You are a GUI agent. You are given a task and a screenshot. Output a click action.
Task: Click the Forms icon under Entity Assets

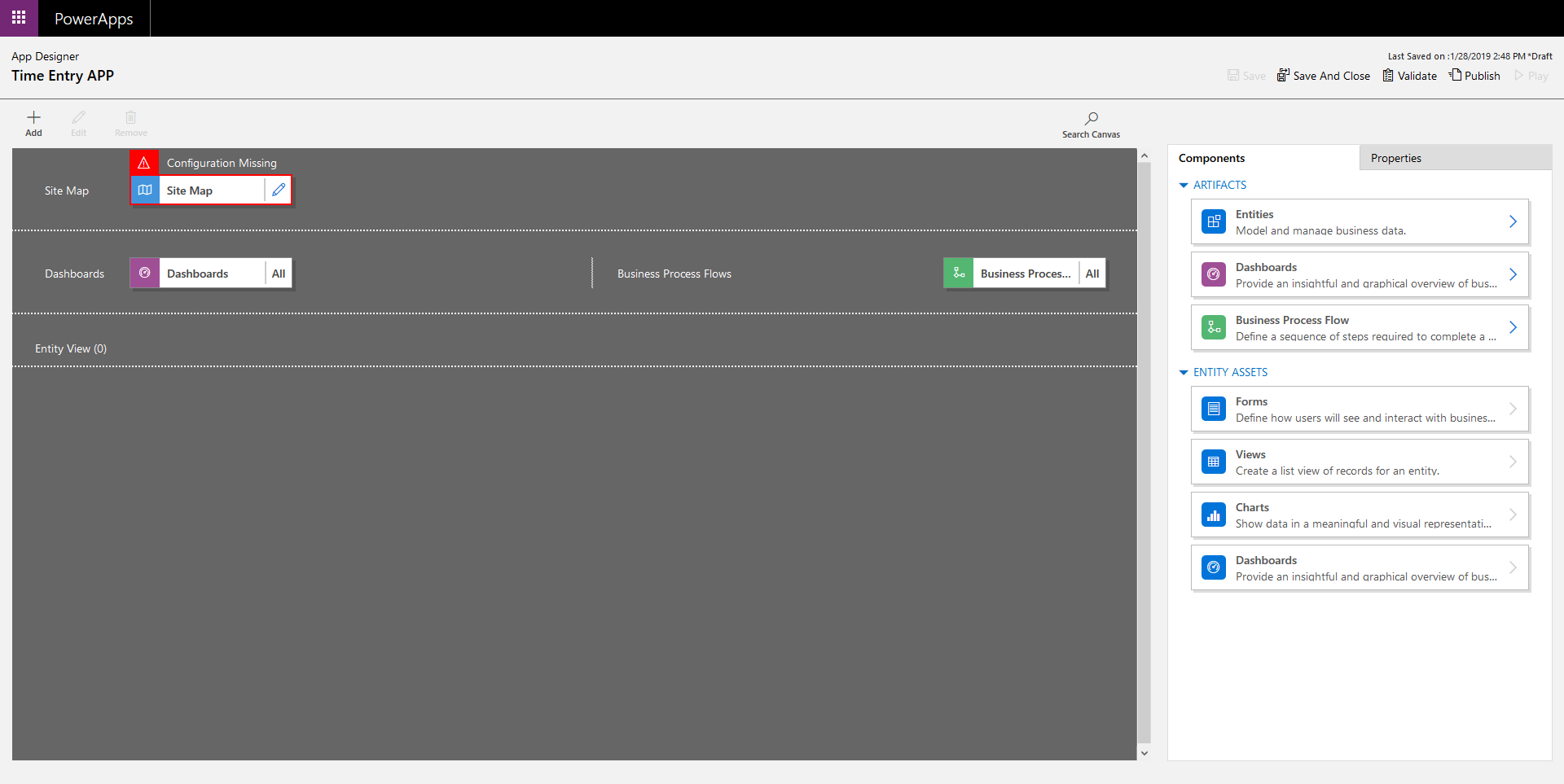[x=1214, y=409]
